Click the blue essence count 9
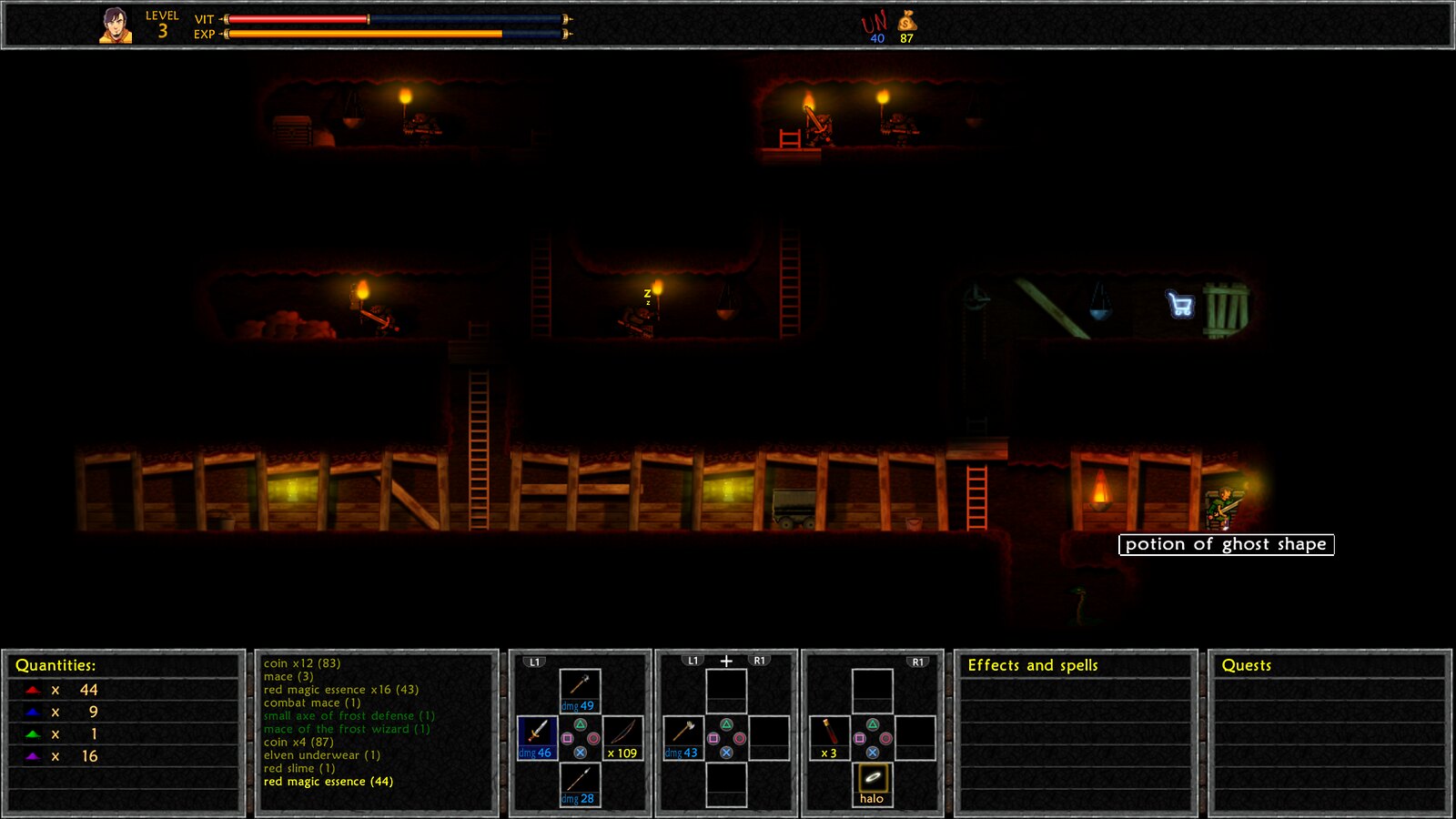Image resolution: width=1456 pixels, height=819 pixels. click(x=93, y=712)
